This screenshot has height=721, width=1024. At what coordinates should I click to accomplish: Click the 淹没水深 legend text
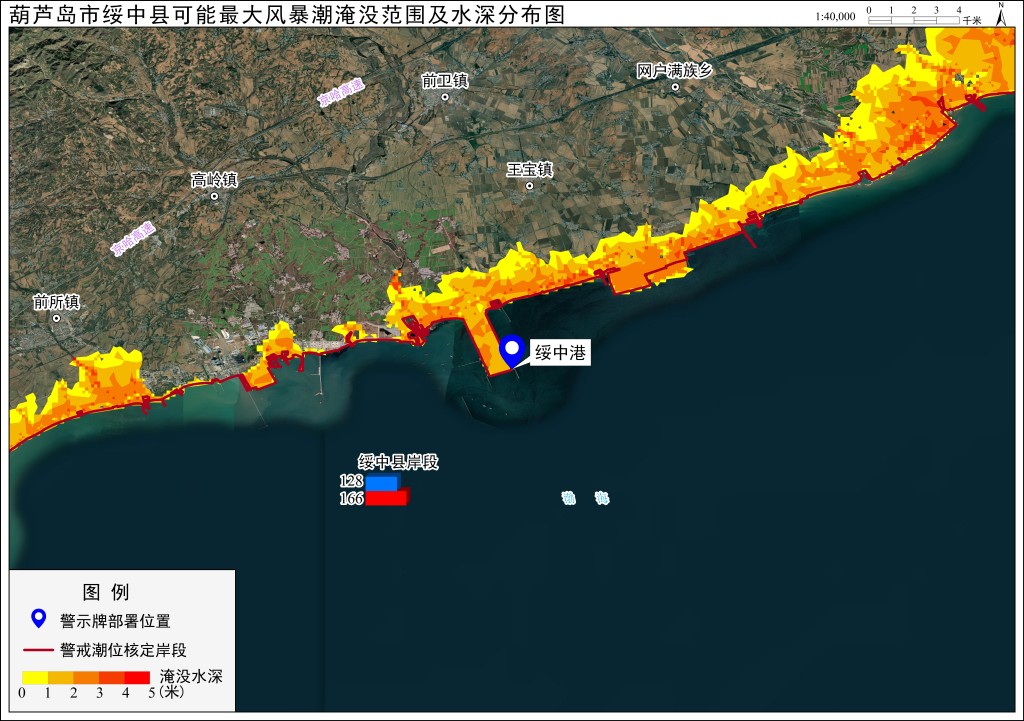pos(191,676)
